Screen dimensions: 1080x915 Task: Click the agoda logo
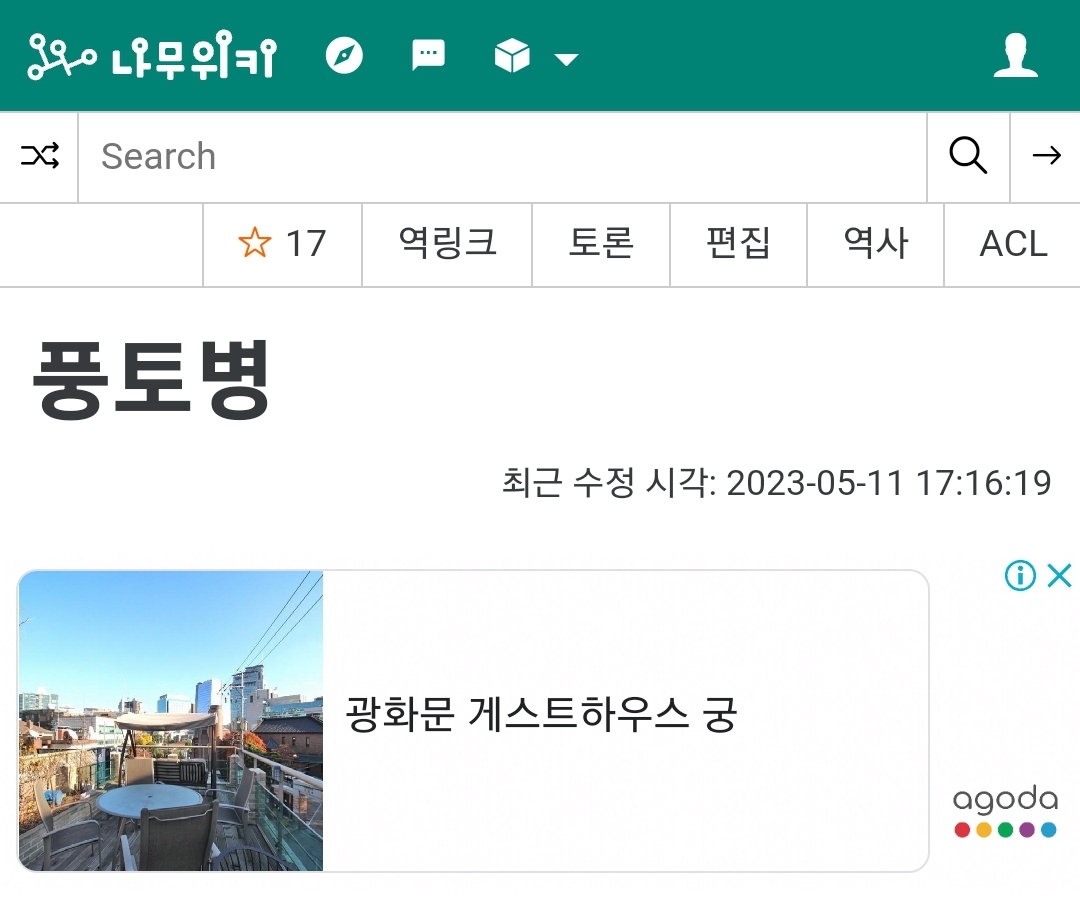point(1006,810)
